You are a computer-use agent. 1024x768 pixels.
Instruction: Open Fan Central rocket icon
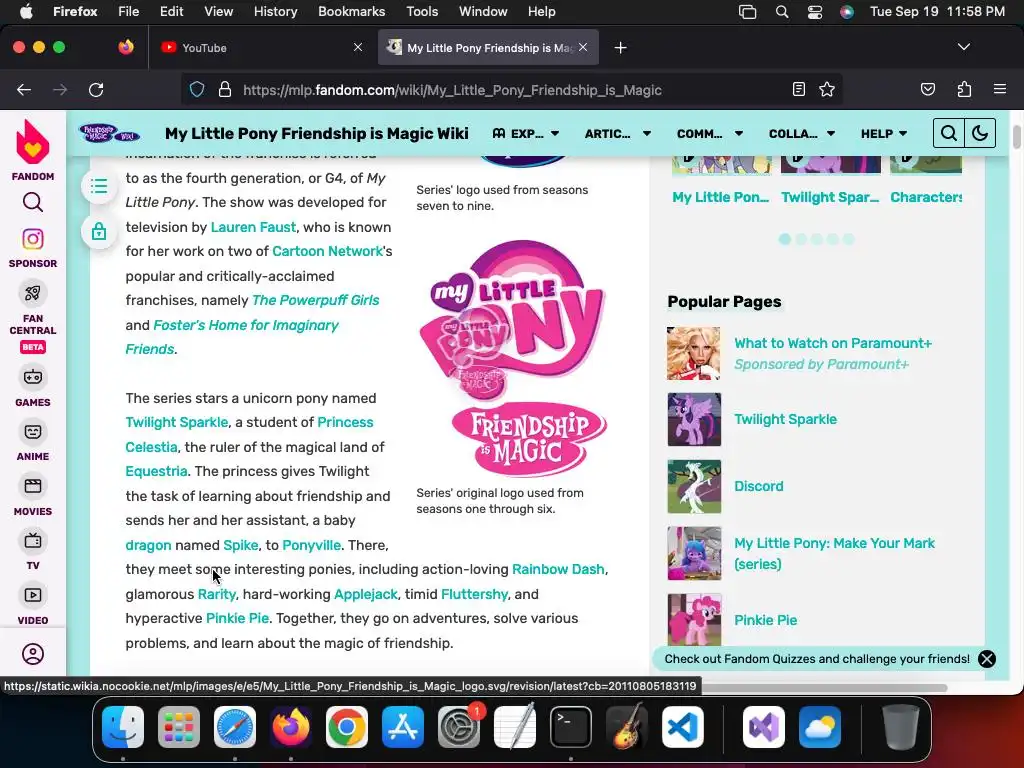coord(33,293)
